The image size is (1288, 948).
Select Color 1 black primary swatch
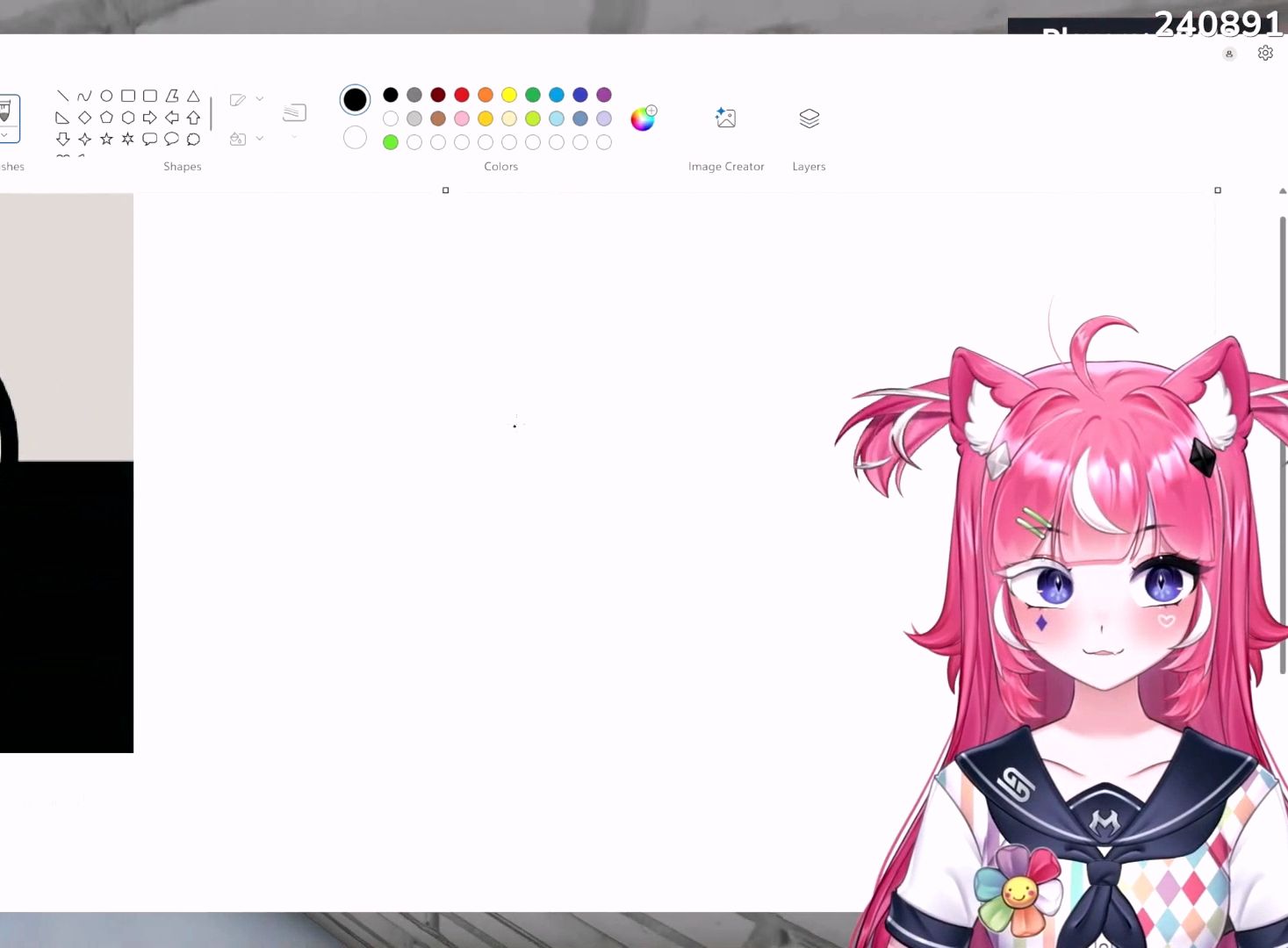point(355,100)
